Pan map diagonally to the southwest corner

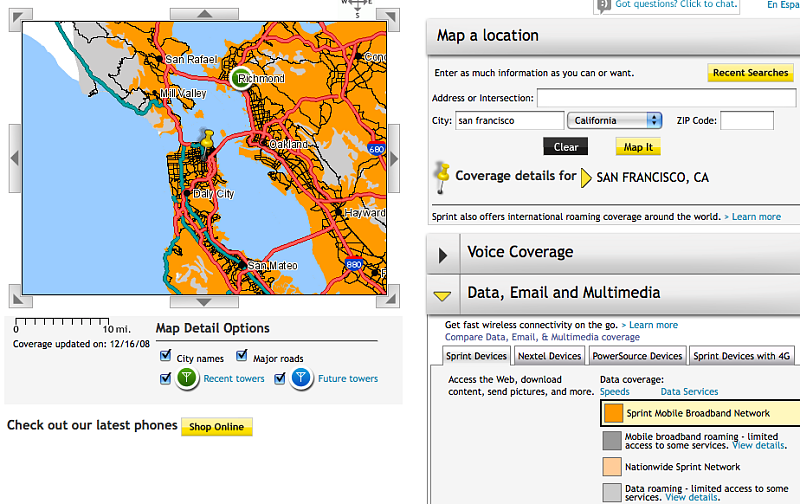20,297
